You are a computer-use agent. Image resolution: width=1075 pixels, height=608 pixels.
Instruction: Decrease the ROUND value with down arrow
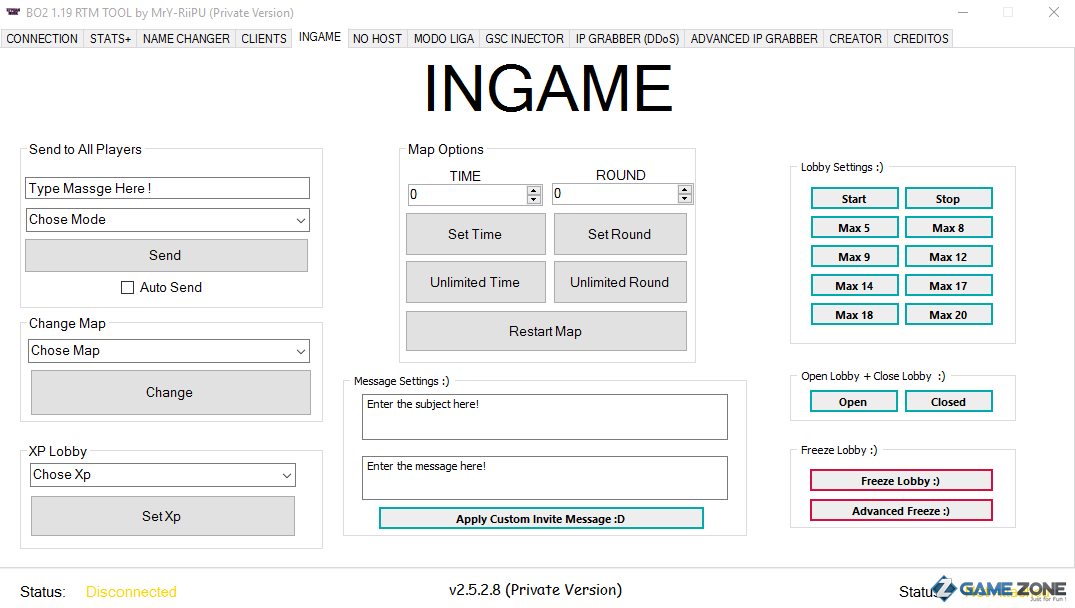tap(684, 199)
